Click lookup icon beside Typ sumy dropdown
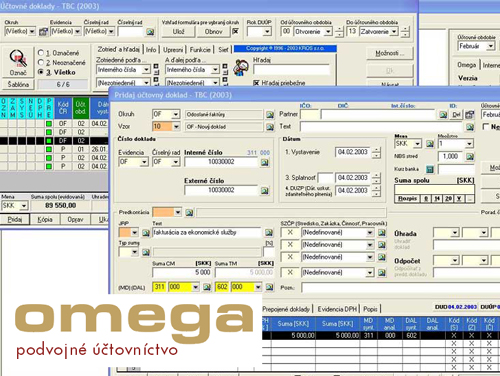Image resolution: width=500 pixels, height=376 pixels. click(x=146, y=252)
